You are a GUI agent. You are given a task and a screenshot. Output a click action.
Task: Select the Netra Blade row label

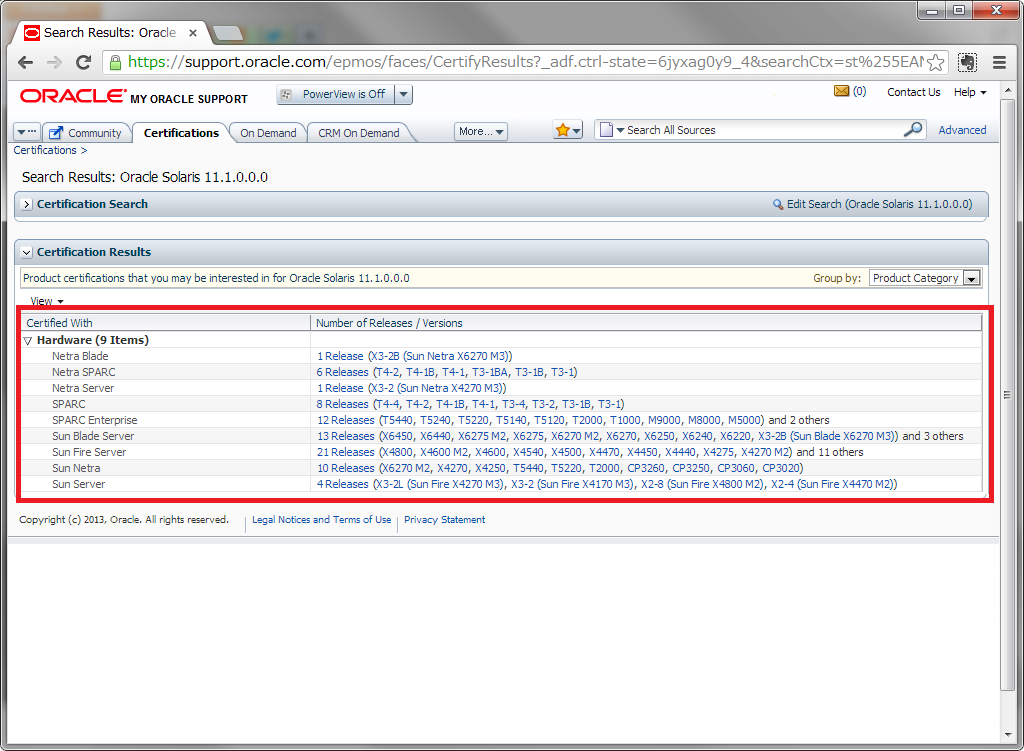coord(80,356)
